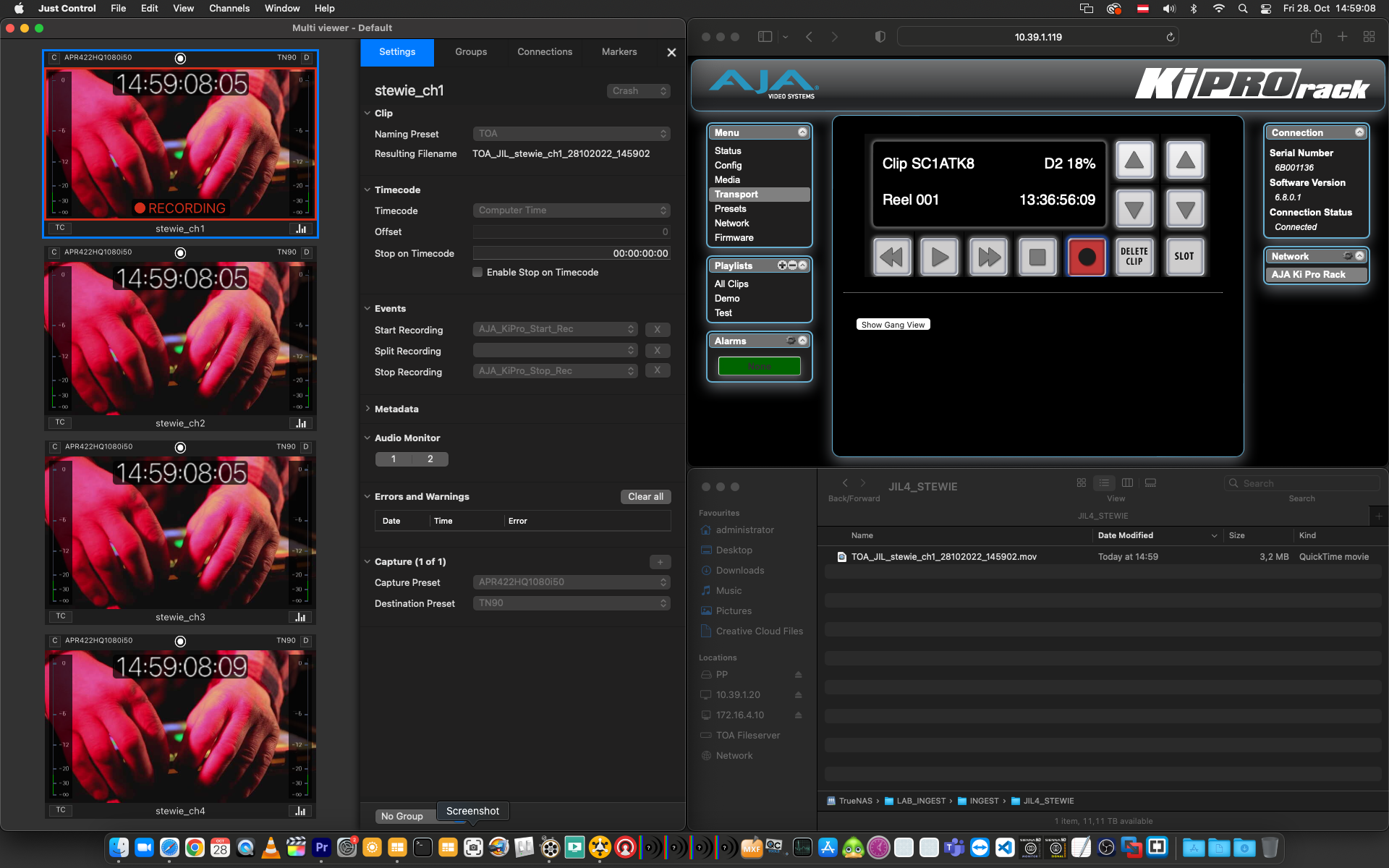Click the stop button on Ki Pro transport
The image size is (1389, 868).
(x=1037, y=257)
